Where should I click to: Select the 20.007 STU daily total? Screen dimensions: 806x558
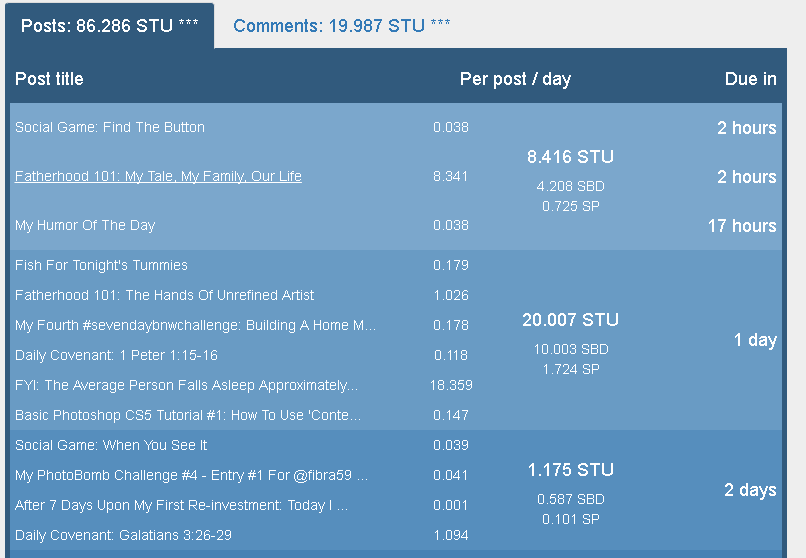(x=571, y=320)
